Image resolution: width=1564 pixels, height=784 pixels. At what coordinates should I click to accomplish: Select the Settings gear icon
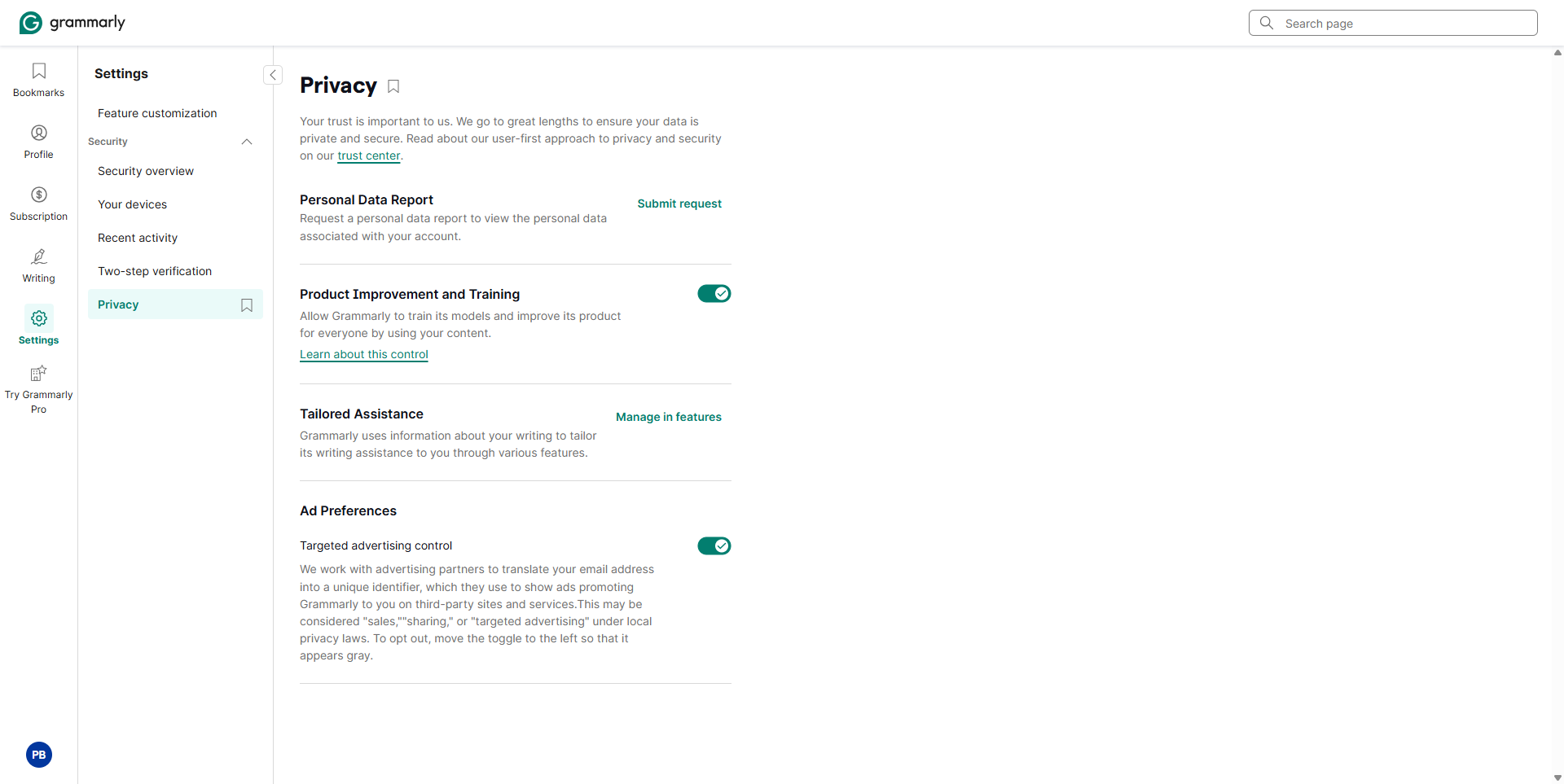(x=38, y=318)
